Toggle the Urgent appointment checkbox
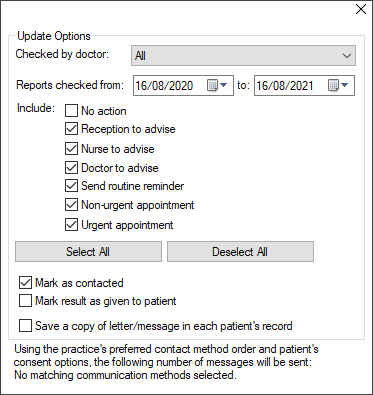 tap(71, 225)
